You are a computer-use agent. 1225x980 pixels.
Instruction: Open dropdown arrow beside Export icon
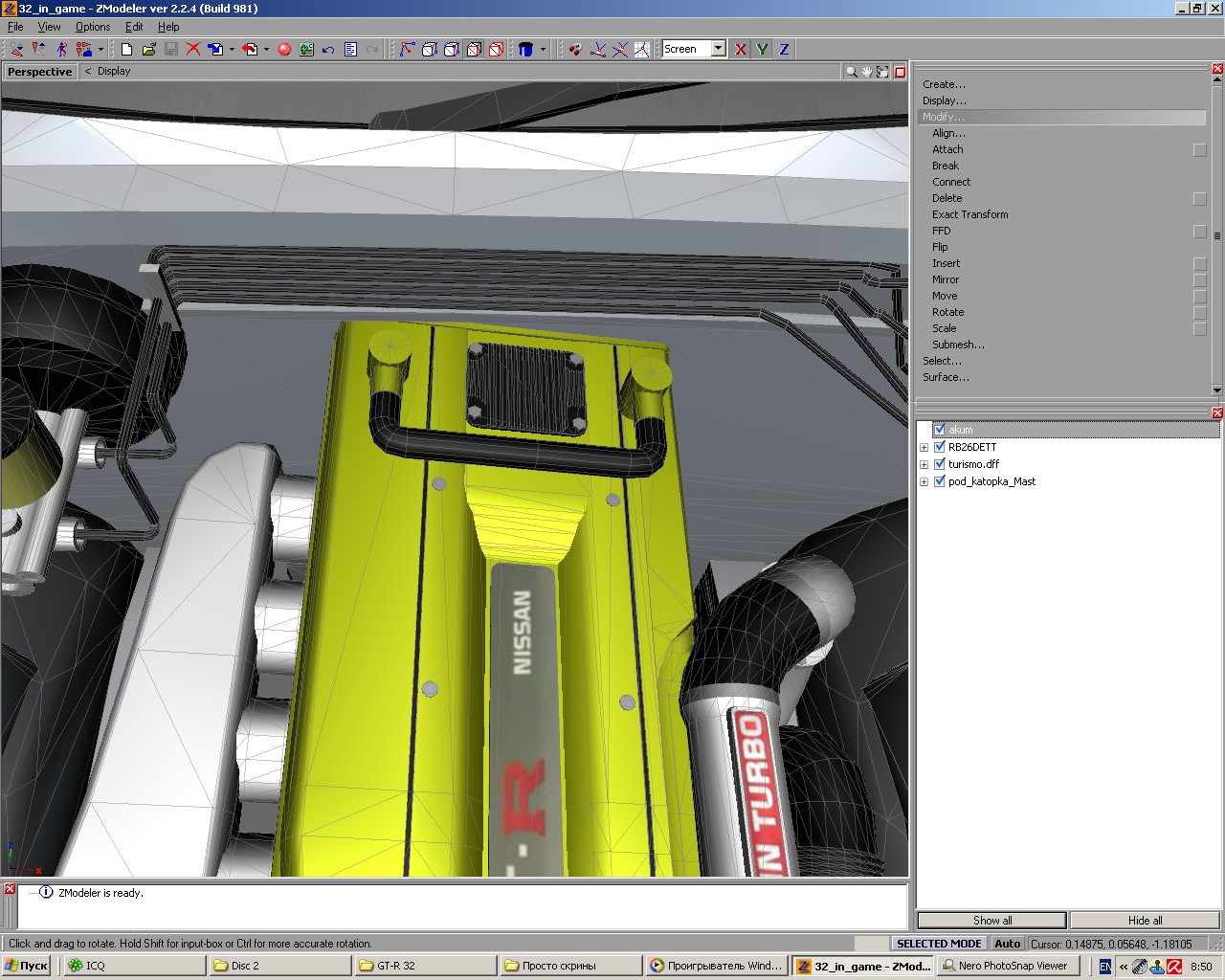point(266,49)
